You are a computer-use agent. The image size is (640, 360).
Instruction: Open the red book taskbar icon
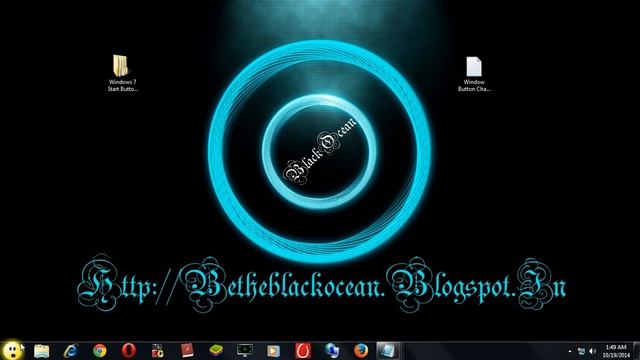click(187, 351)
